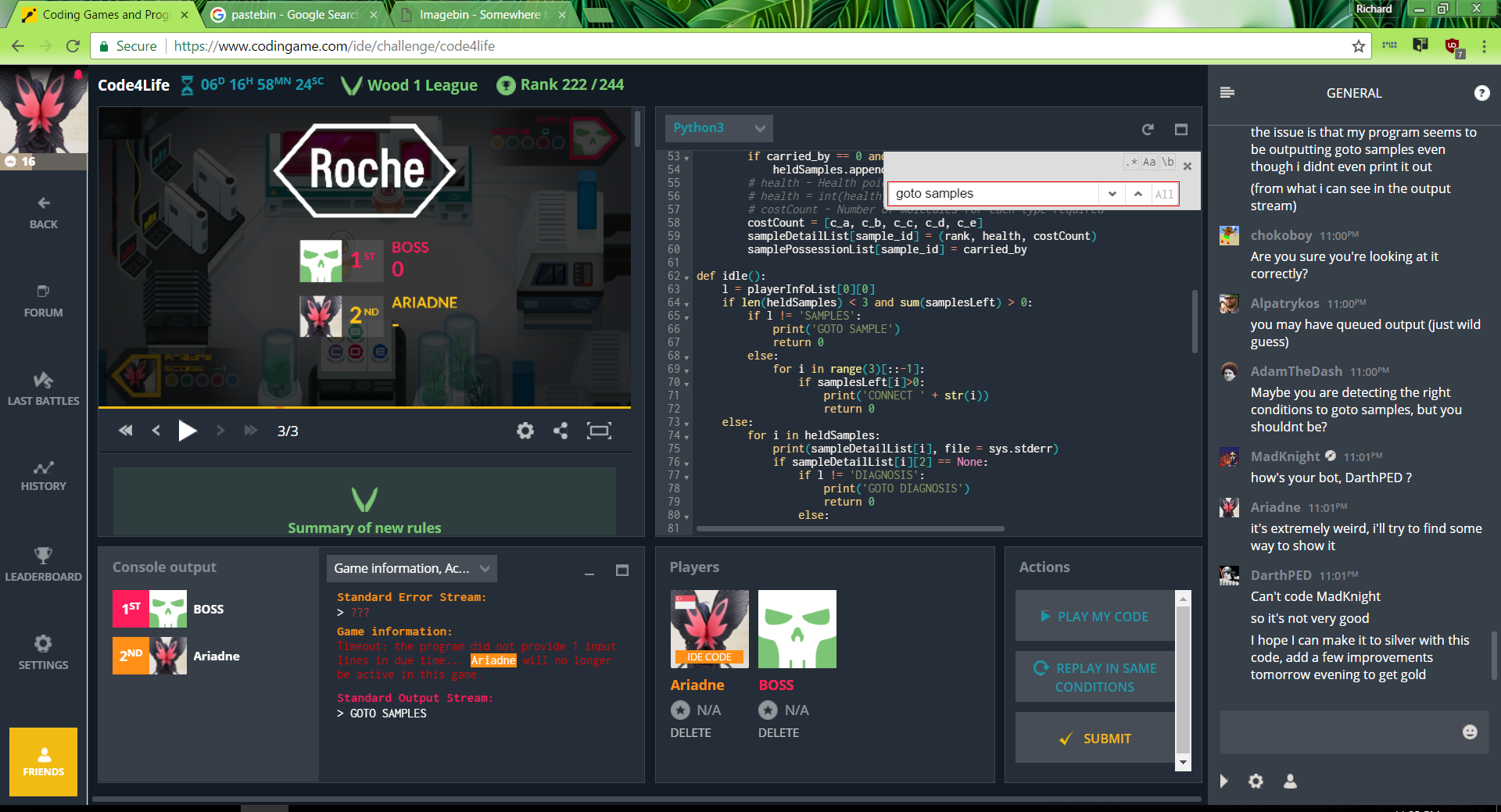This screenshot has height=812, width=1501.
Task: Share the replay with the share icon
Action: (561, 431)
